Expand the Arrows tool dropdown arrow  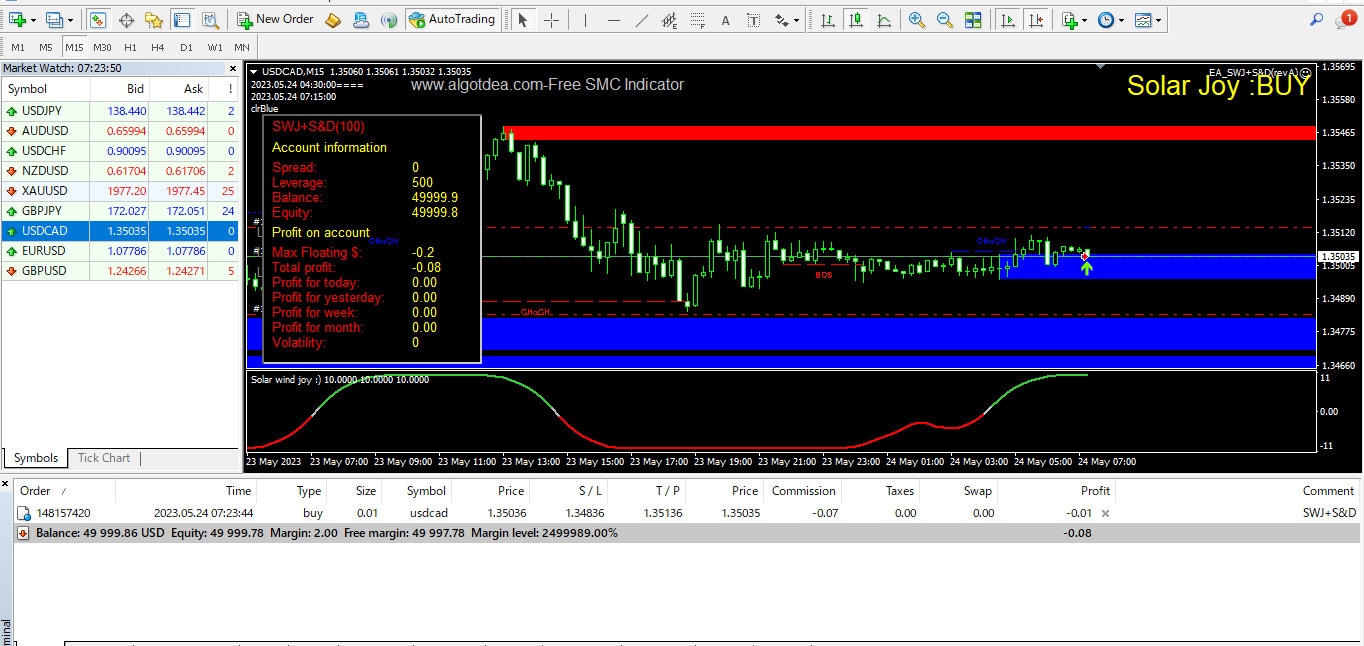coord(797,20)
